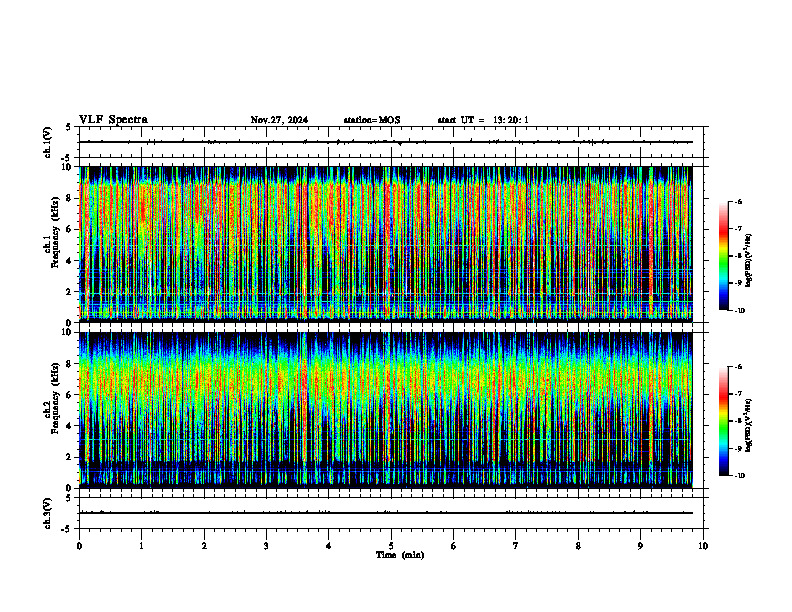Click the time-axis tick label "1"
Screen dimensions: 792x612
coord(141,546)
